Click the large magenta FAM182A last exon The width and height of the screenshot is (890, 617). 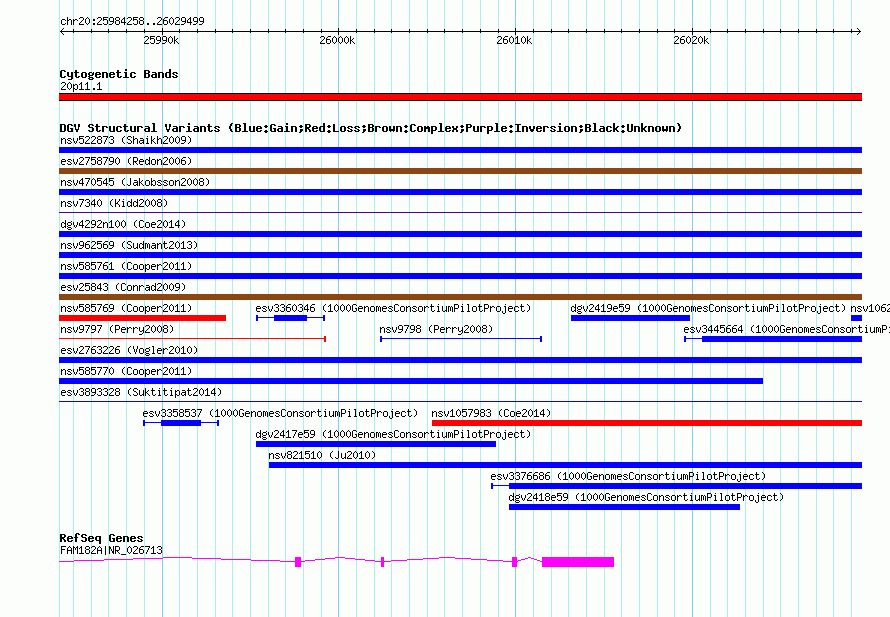[x=578, y=562]
